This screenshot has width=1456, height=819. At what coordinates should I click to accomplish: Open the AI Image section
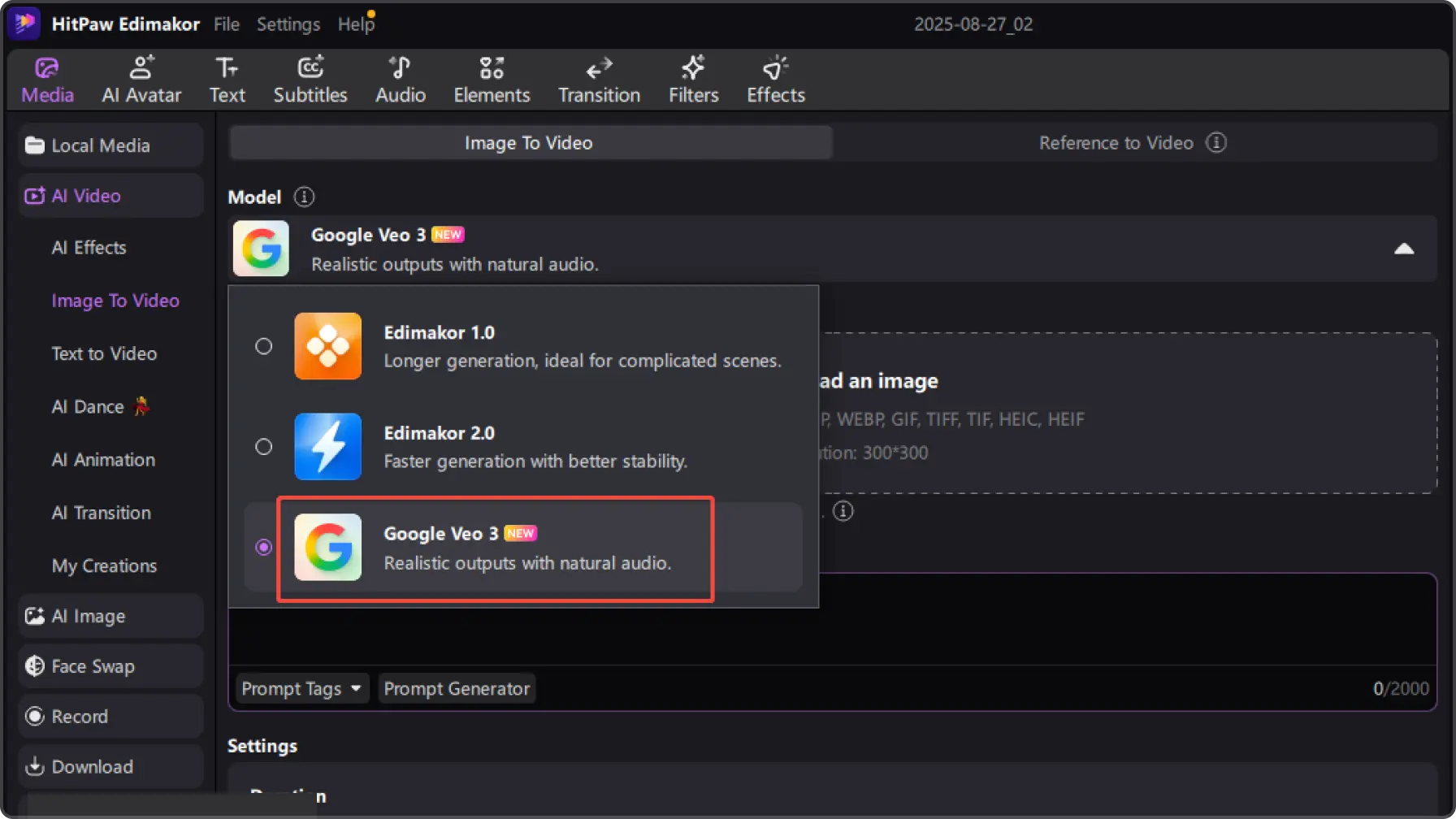111,616
